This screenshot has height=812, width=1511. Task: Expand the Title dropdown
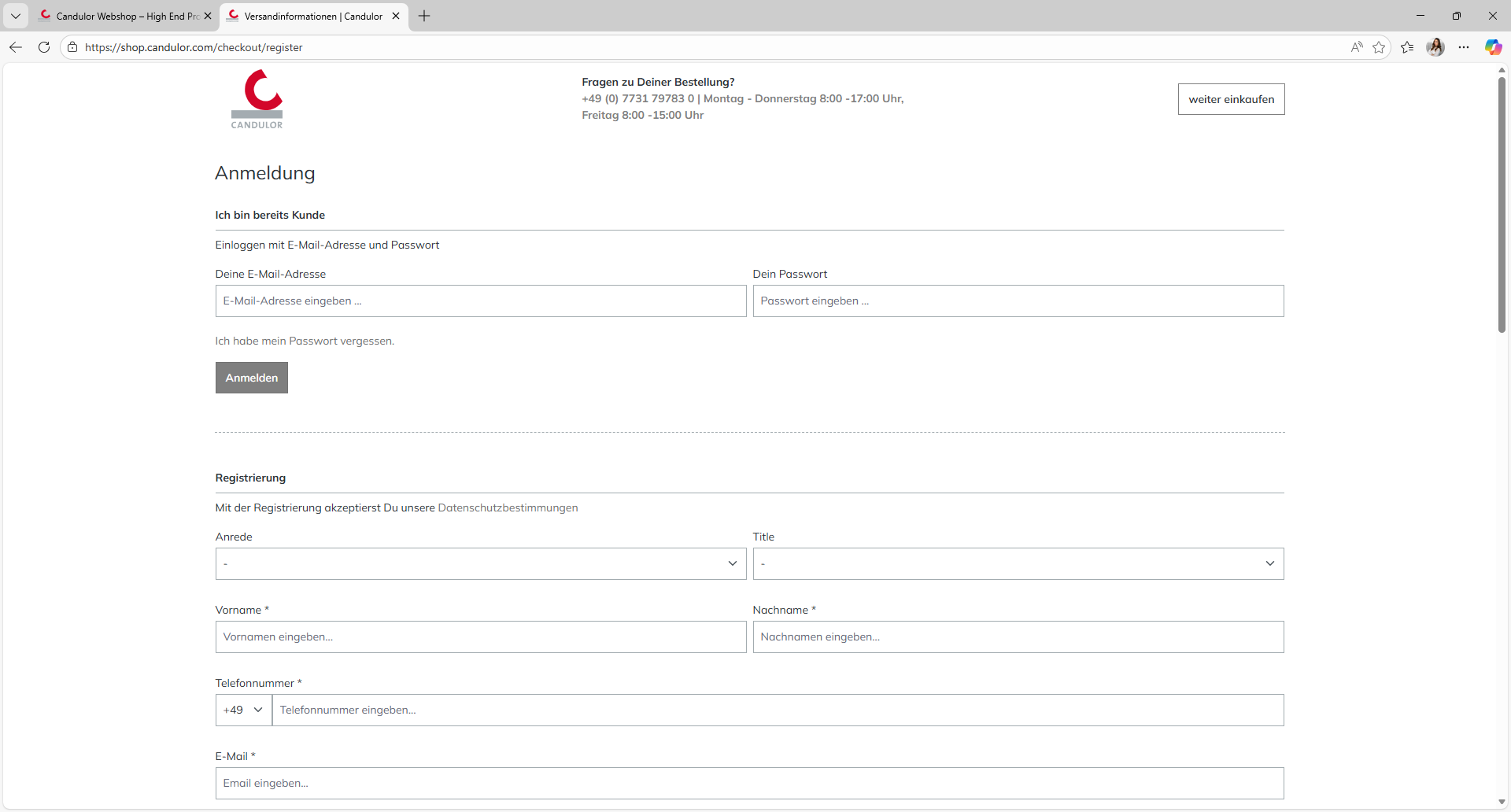pos(1018,563)
